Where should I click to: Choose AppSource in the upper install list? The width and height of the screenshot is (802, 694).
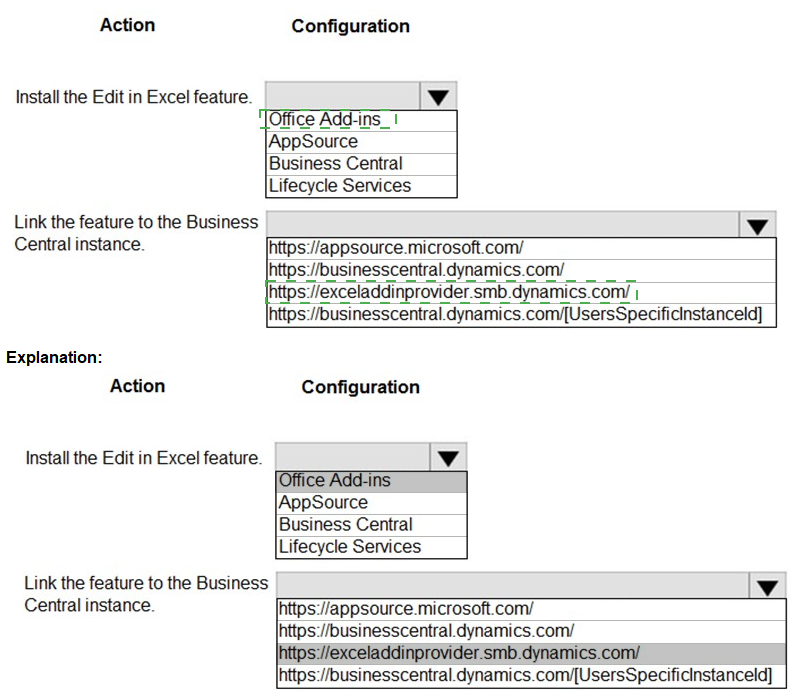point(314,142)
